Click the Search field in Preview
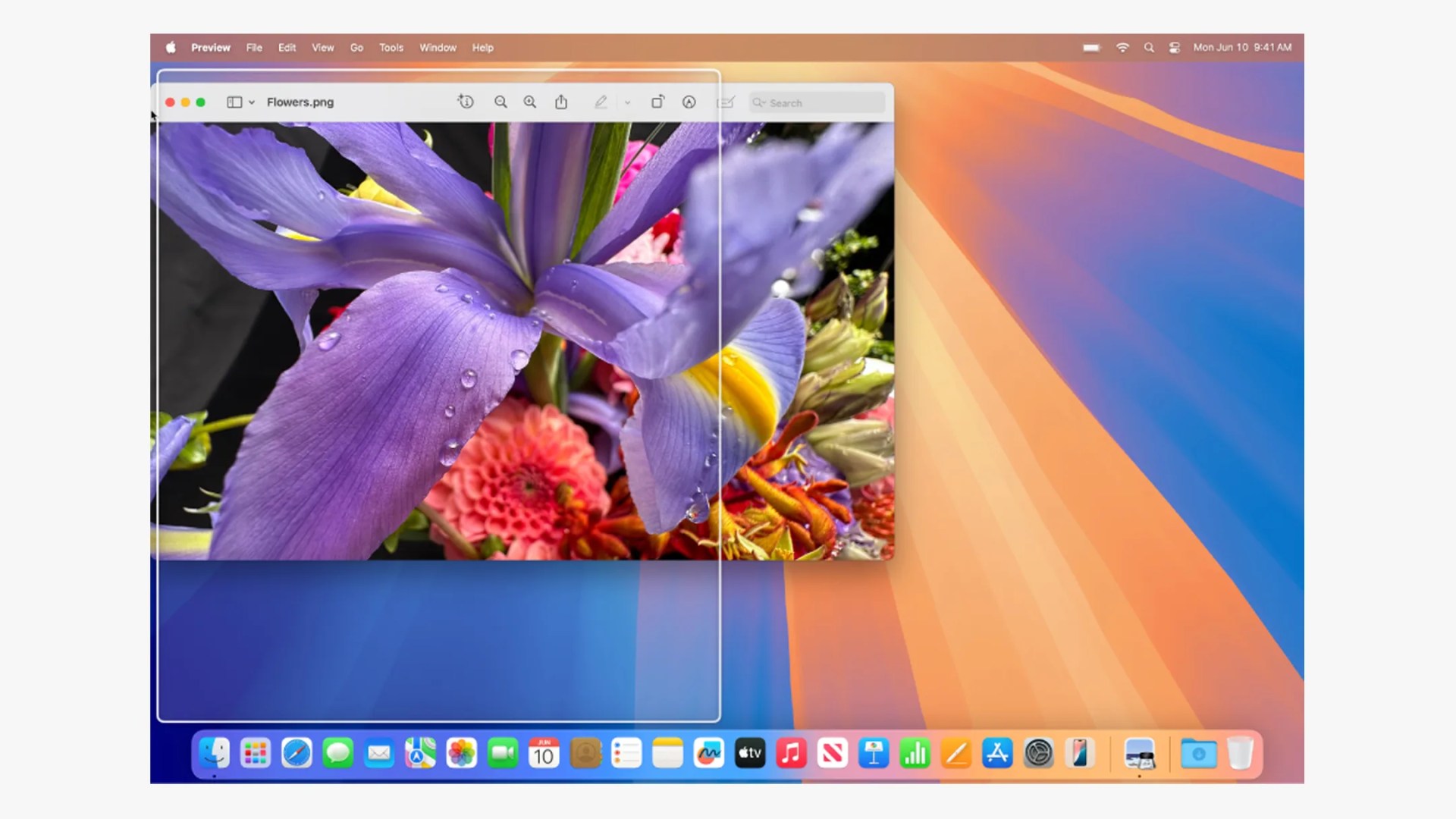 point(817,102)
